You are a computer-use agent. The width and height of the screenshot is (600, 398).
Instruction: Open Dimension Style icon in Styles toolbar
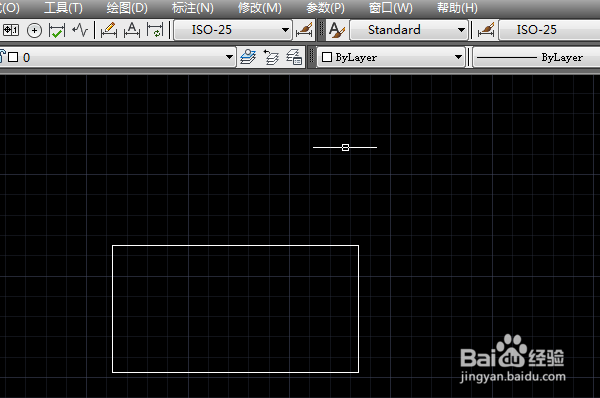pyautogui.click(x=486, y=30)
